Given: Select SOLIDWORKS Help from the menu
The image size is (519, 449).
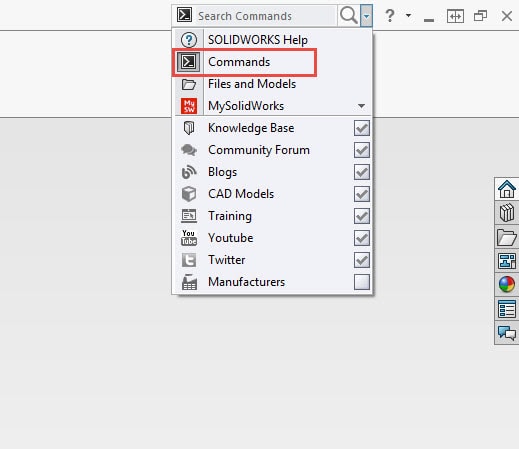Looking at the screenshot, I should pyautogui.click(x=272, y=40).
